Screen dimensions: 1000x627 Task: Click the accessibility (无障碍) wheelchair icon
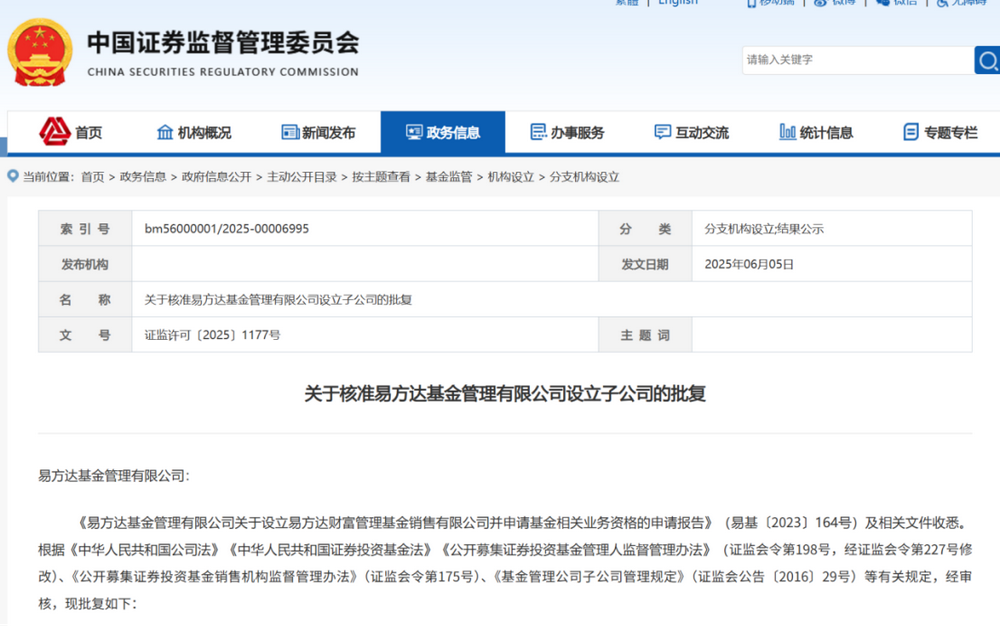941,3
